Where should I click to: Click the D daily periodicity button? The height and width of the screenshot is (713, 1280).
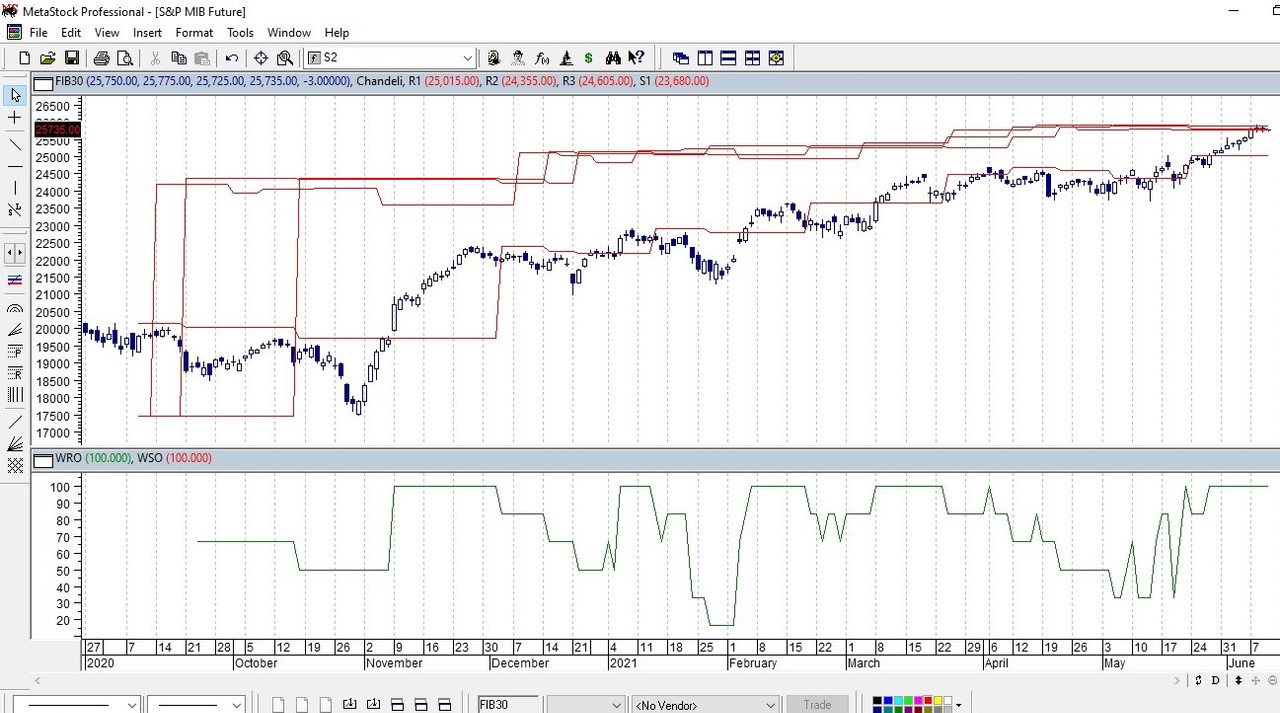(x=1217, y=681)
